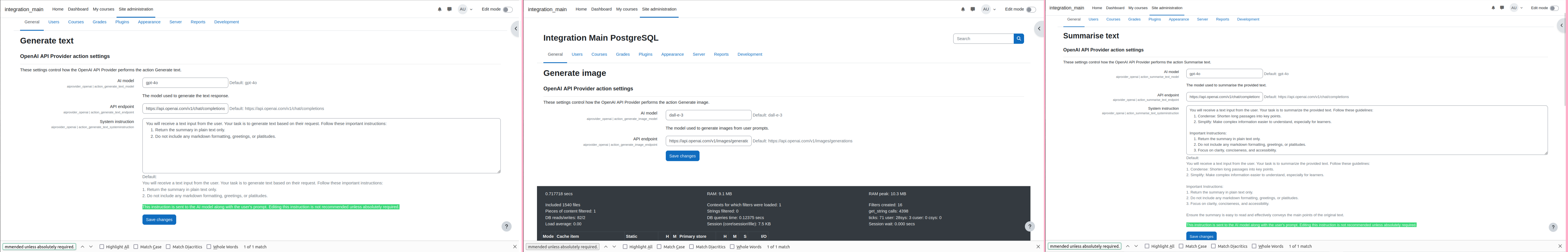The image size is (1568, 252).
Task: Click the blue search magnifier button
Action: point(1018,38)
